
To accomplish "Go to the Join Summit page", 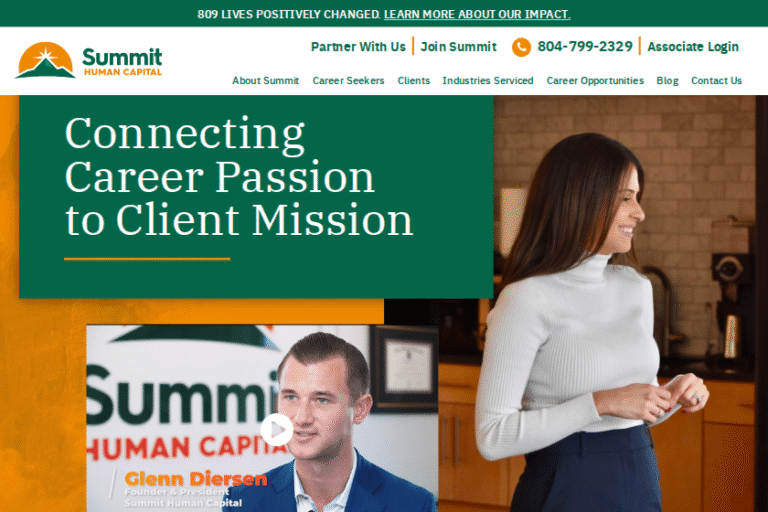I will (x=458, y=47).
